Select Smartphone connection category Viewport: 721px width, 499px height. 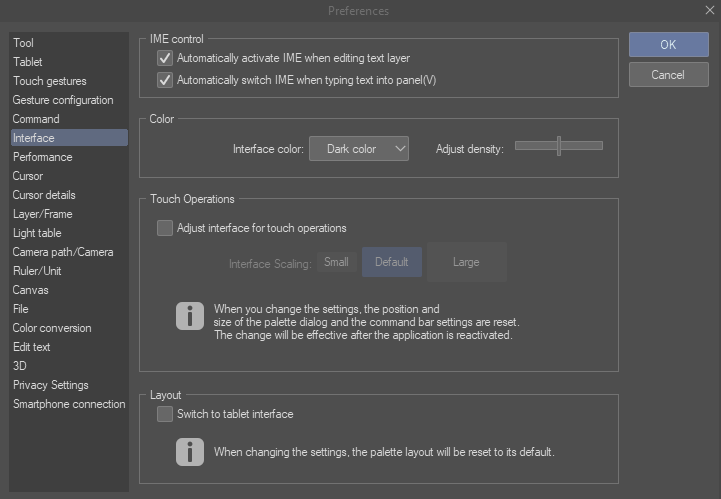pos(69,404)
